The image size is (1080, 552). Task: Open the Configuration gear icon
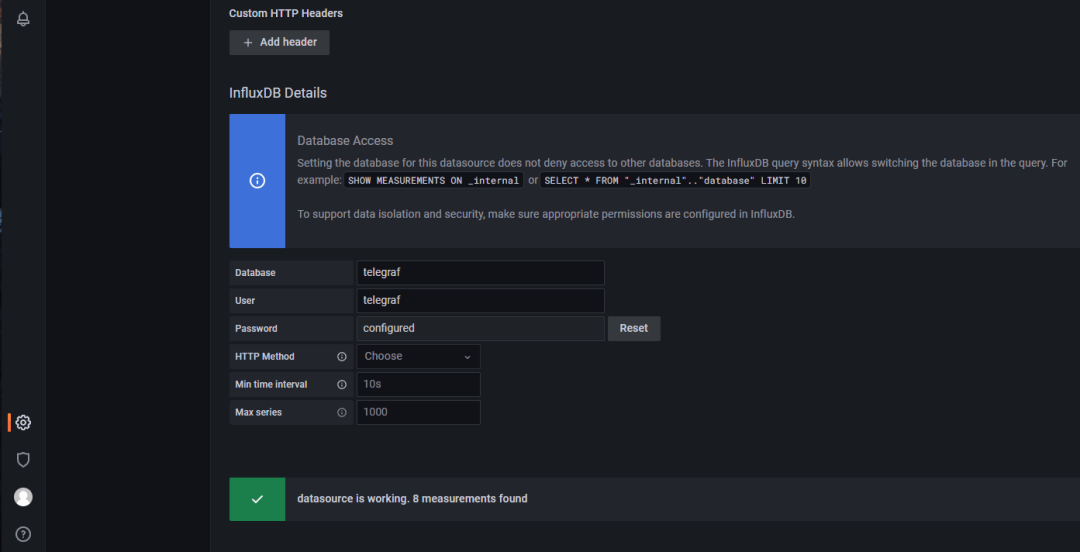[x=23, y=422]
